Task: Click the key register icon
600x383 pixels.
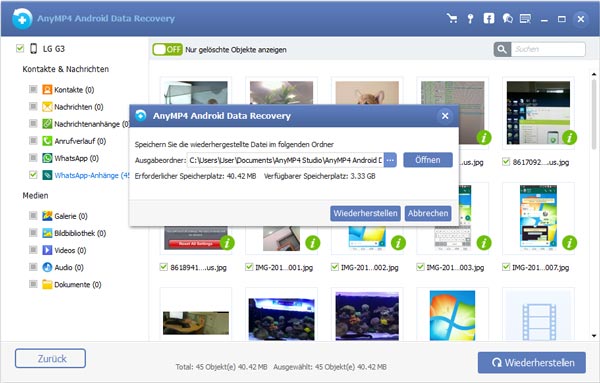Action: (x=470, y=18)
